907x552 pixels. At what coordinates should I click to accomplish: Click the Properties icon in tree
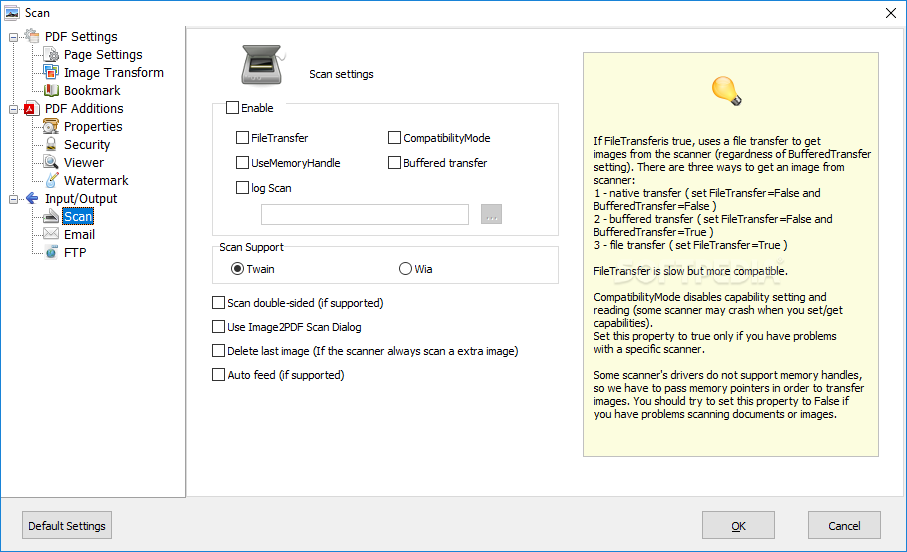tap(51, 126)
